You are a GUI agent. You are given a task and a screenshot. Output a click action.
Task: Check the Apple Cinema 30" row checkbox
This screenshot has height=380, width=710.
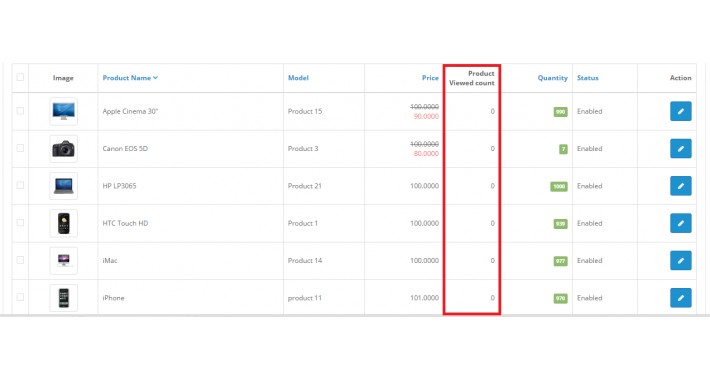tap(20, 111)
